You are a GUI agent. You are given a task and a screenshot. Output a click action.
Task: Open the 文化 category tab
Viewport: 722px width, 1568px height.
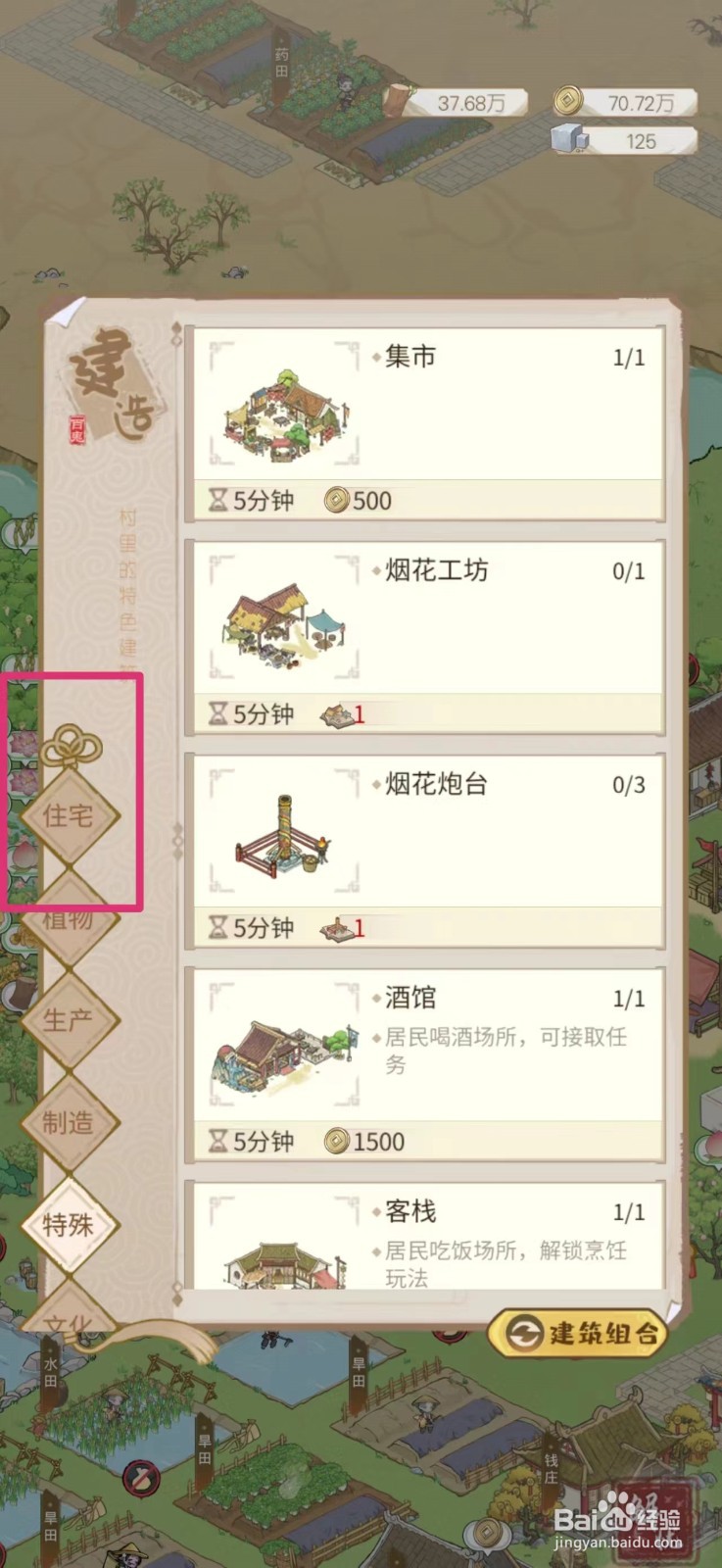[68, 1318]
